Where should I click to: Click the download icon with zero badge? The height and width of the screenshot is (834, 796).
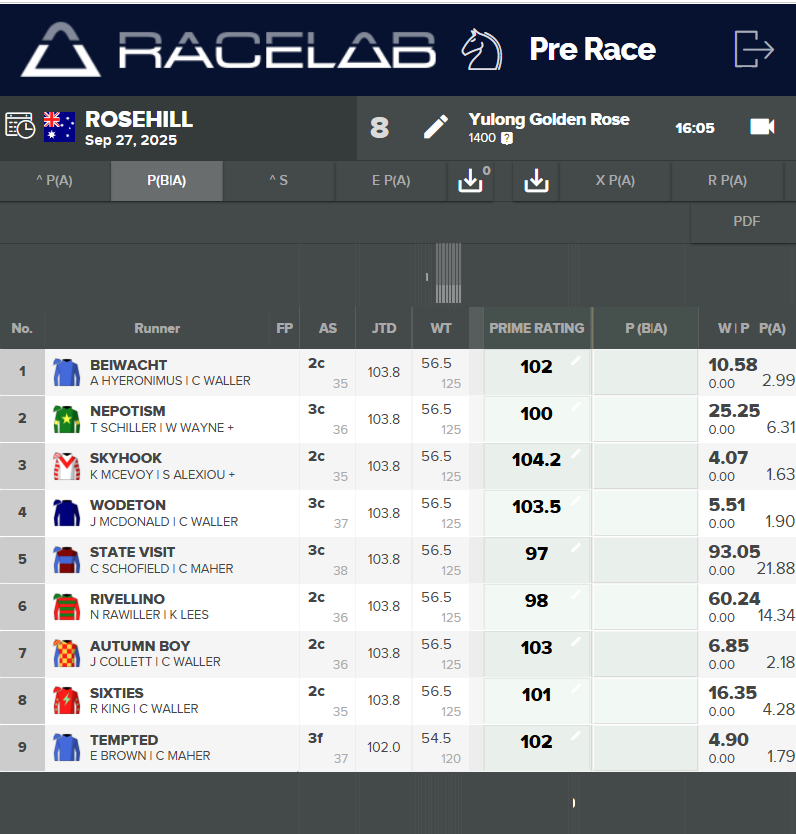click(470, 181)
